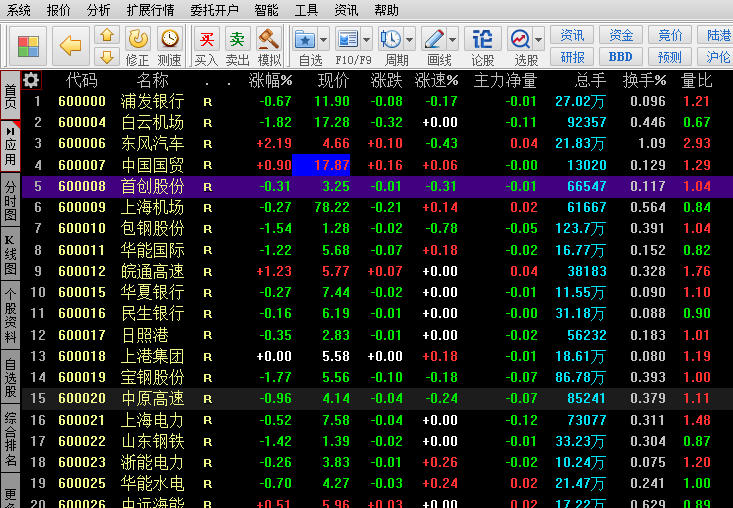Open the 智能 menu
The height and width of the screenshot is (508, 733).
click(266, 10)
